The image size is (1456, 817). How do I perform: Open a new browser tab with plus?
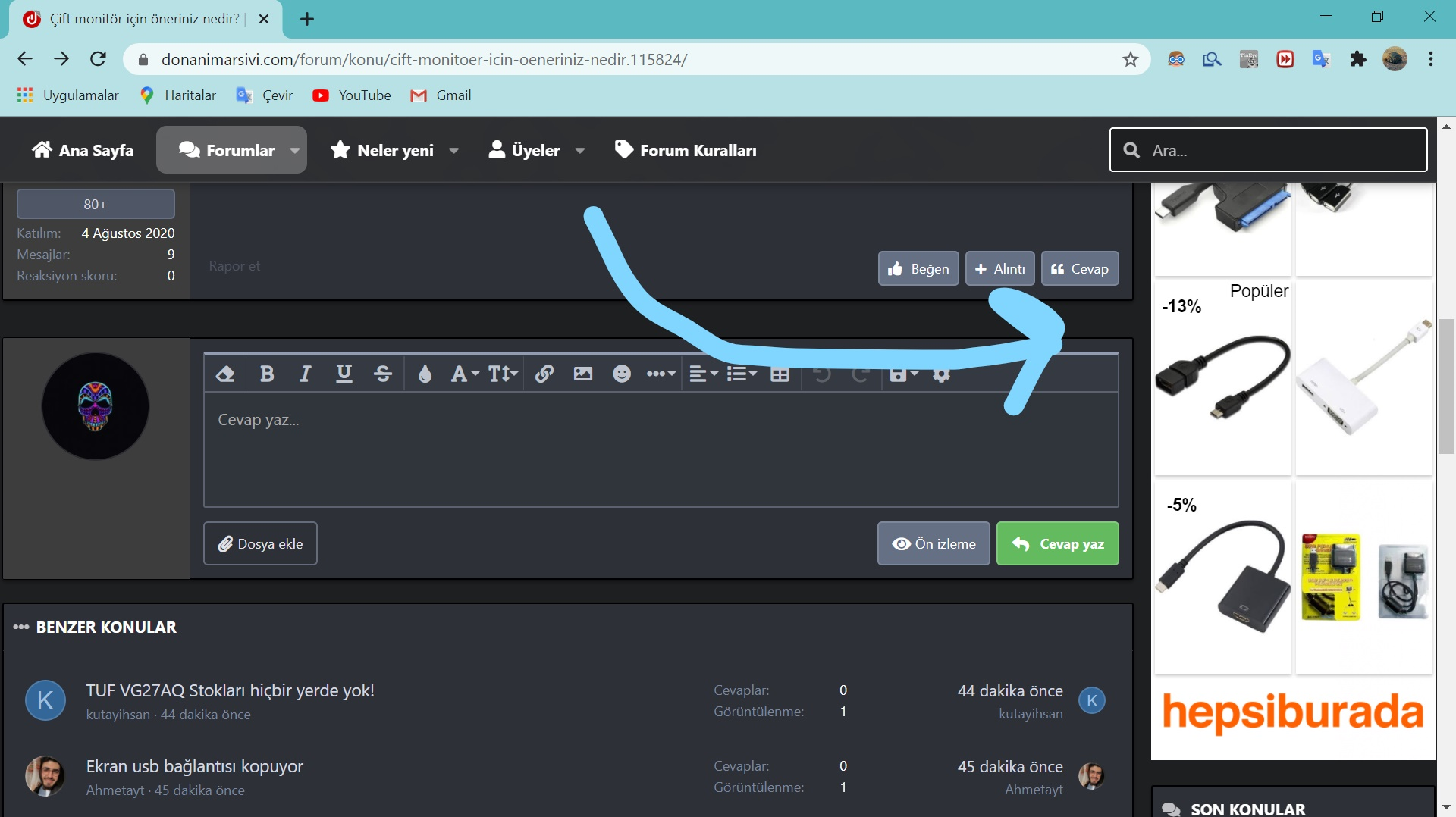pos(307,19)
